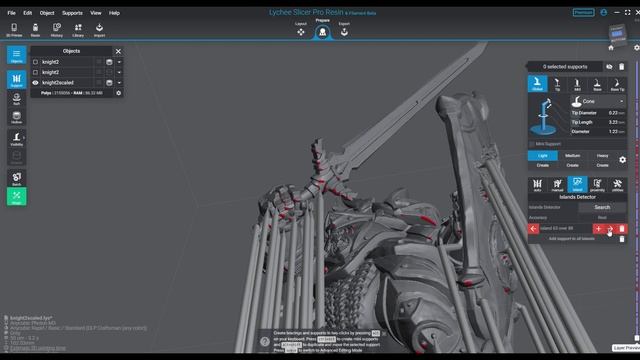
Task: Click Create under Light preset
Action: pos(542,165)
